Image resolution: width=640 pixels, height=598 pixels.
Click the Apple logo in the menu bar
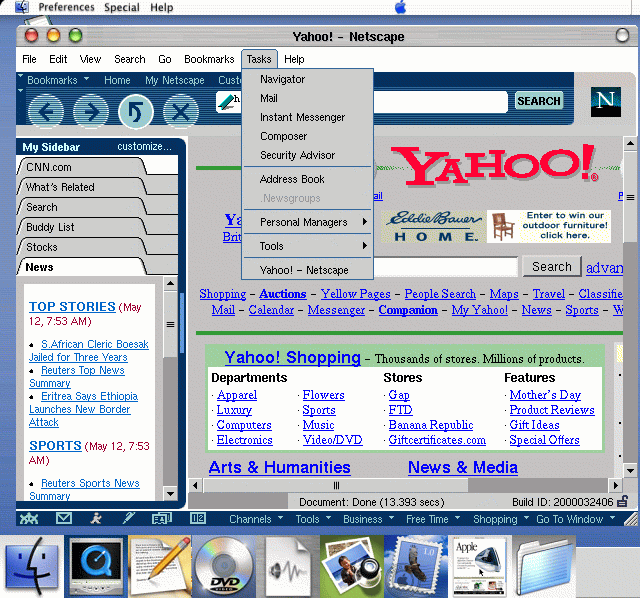click(x=401, y=7)
